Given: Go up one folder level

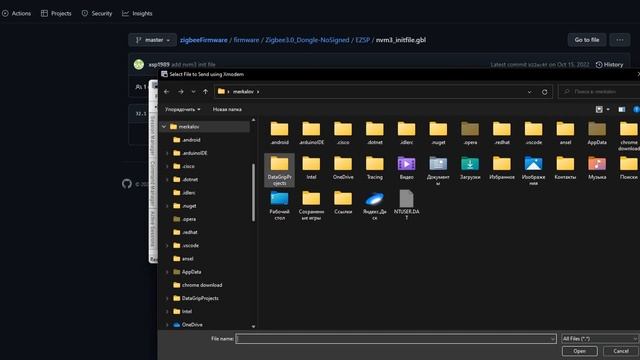Looking at the screenshot, I should [x=206, y=92].
